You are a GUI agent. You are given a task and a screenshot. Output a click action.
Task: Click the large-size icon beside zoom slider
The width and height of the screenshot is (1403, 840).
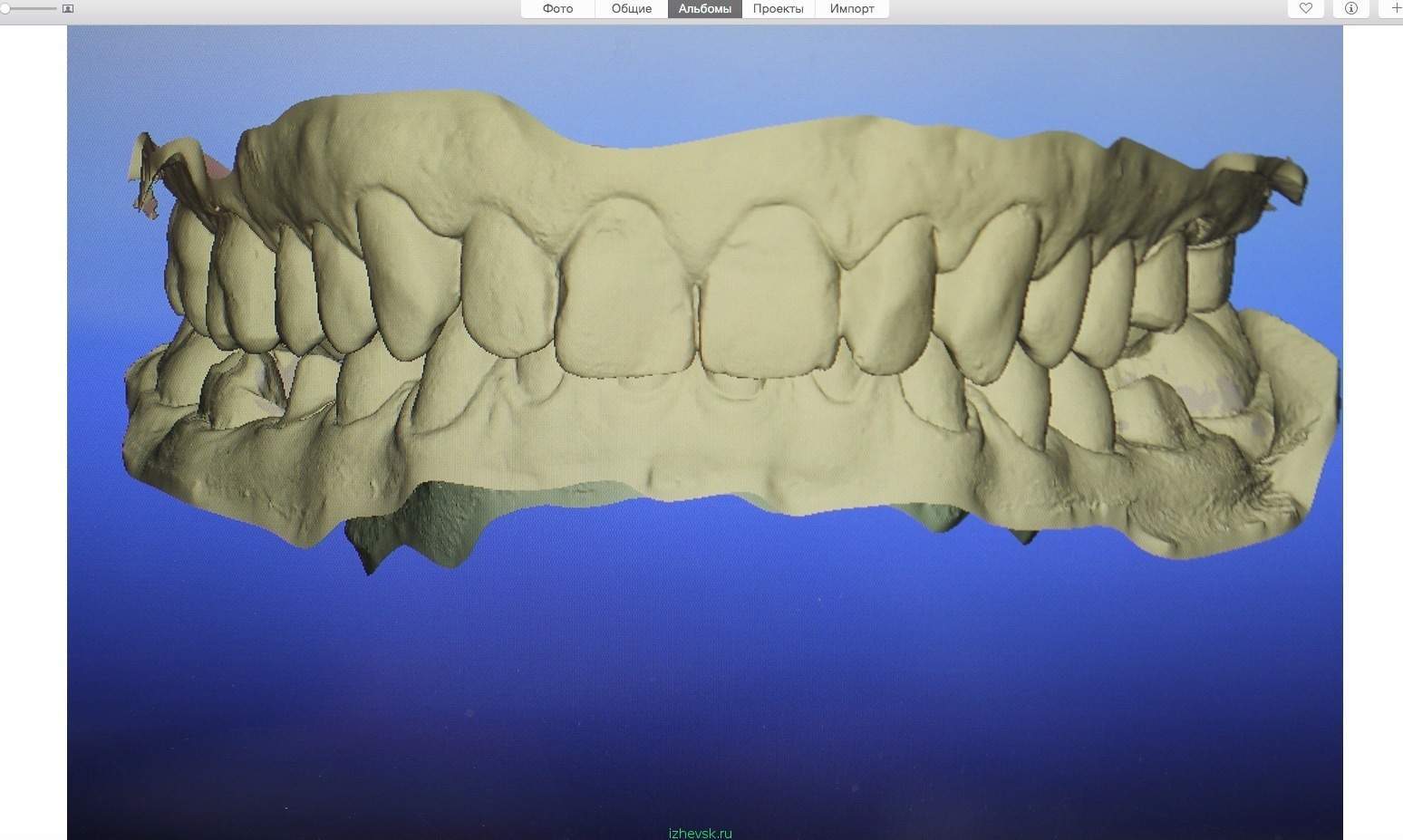pyautogui.click(x=68, y=8)
